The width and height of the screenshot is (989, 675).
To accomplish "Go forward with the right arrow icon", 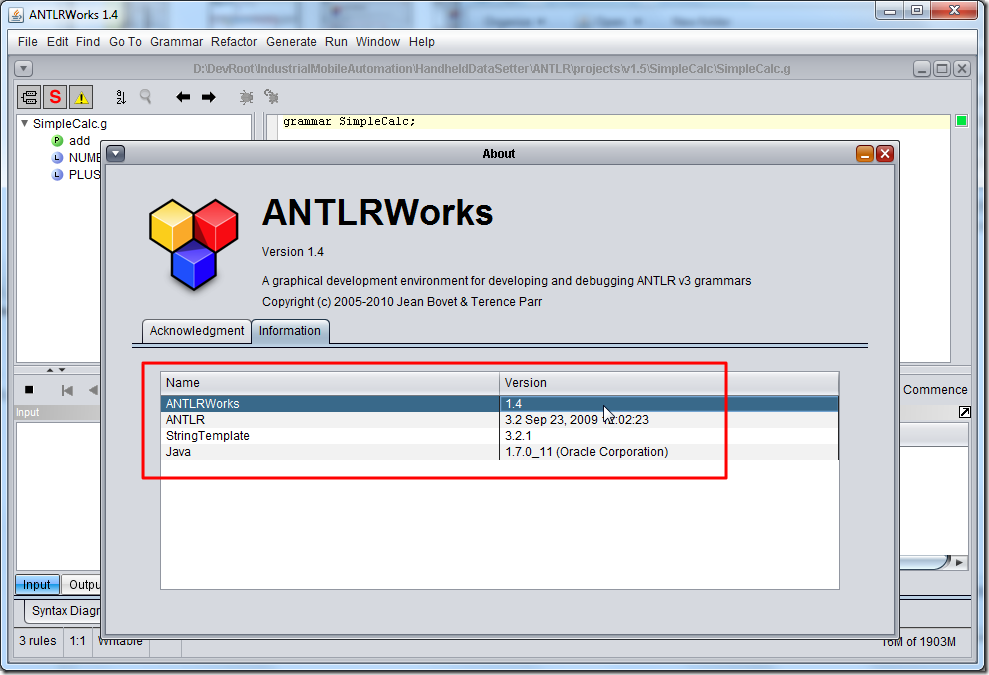I will pyautogui.click(x=209, y=97).
